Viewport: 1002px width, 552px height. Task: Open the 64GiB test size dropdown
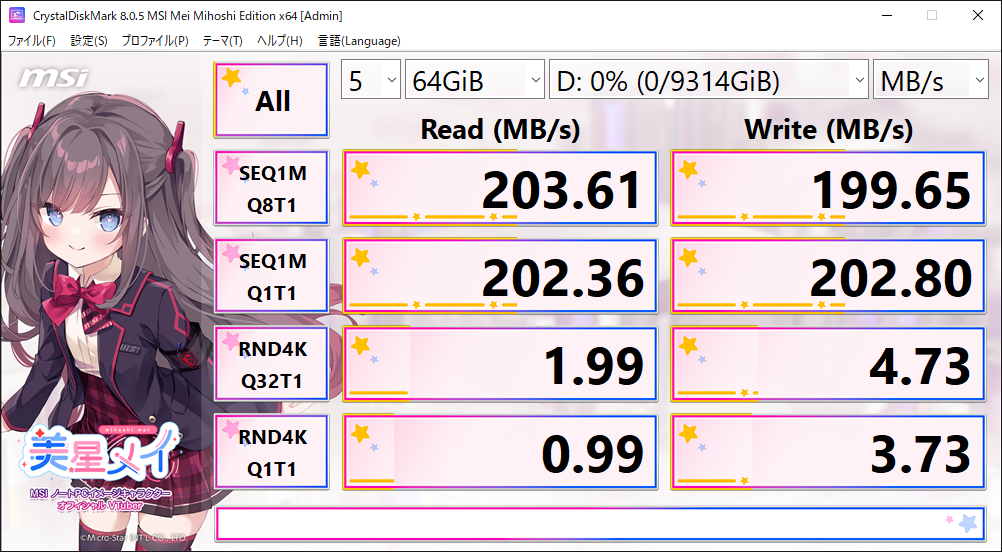pyautogui.click(x=475, y=79)
